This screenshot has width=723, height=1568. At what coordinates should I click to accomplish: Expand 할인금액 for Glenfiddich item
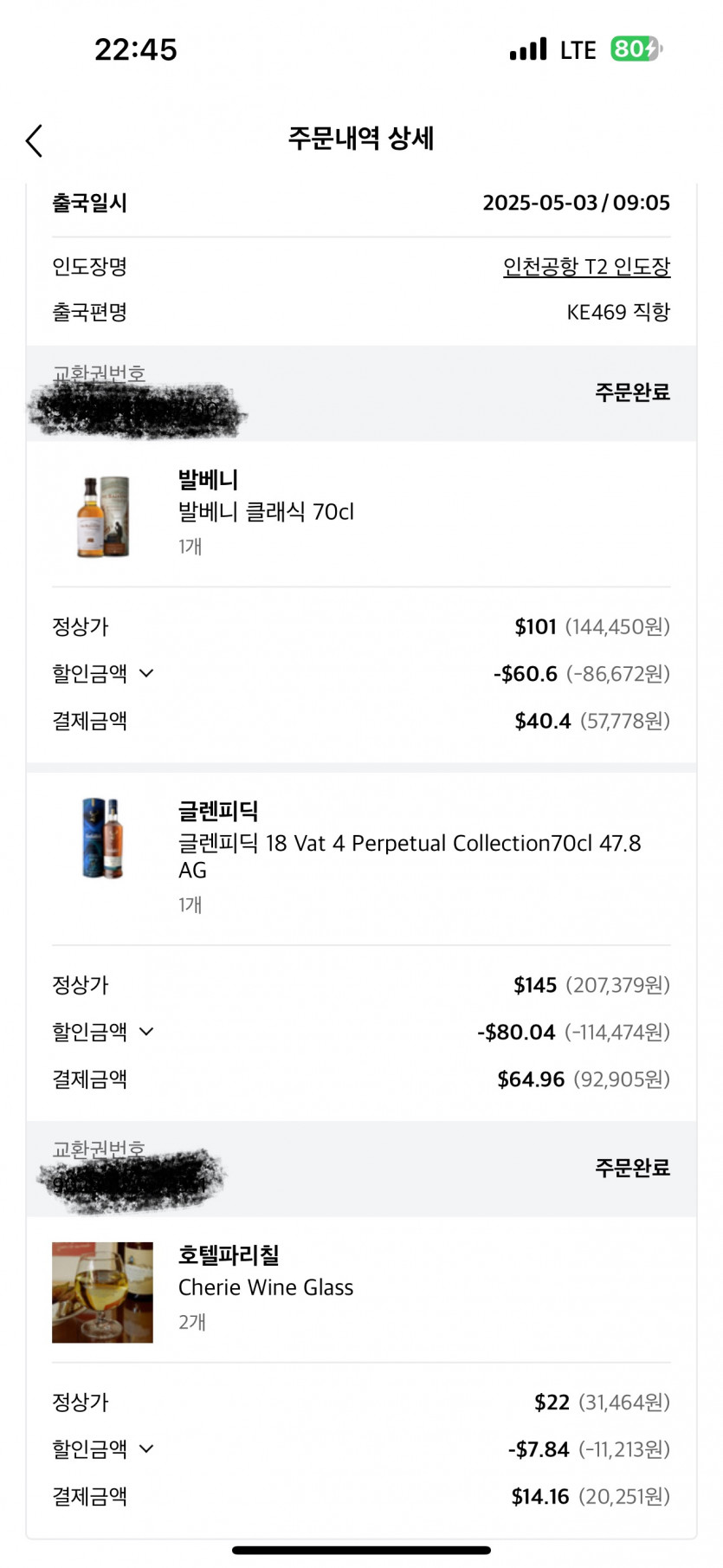click(x=146, y=1032)
